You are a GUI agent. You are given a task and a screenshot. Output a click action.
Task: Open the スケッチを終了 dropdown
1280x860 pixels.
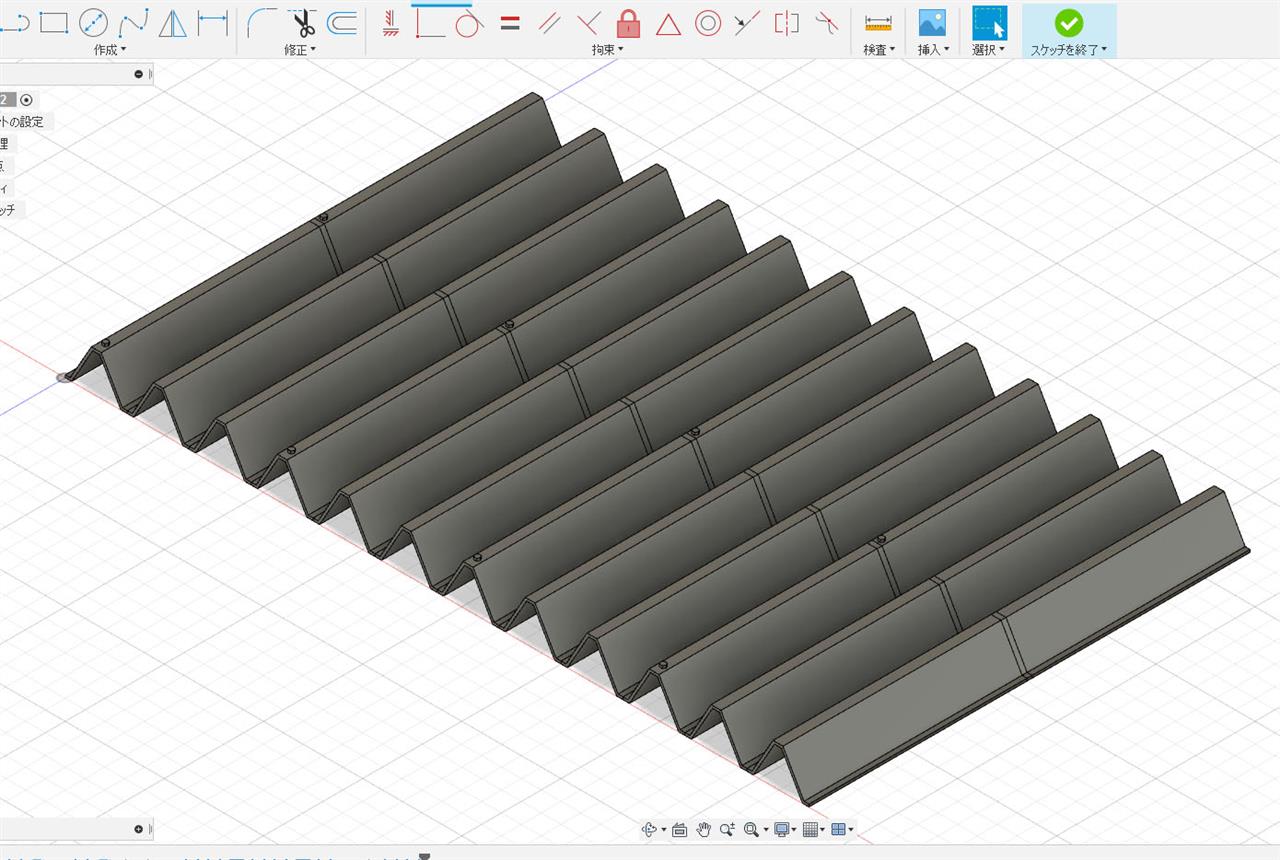1069,49
